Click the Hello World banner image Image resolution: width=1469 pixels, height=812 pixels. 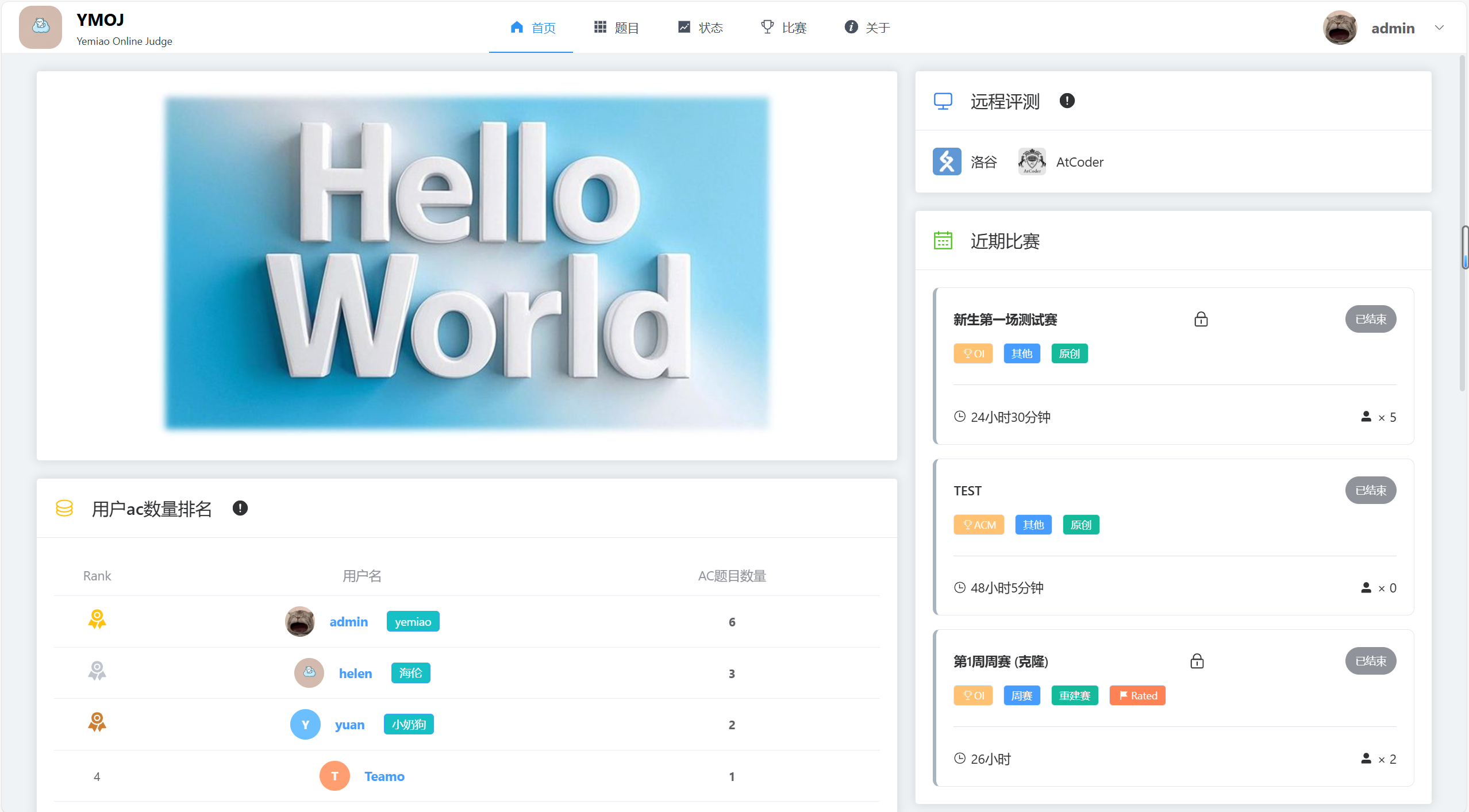click(467, 263)
